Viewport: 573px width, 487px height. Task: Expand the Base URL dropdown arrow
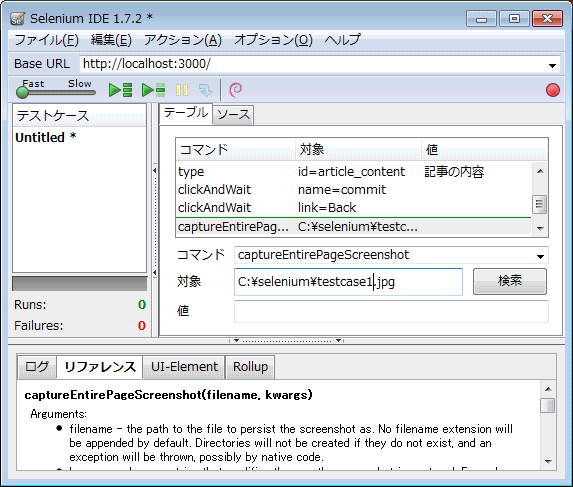click(552, 65)
